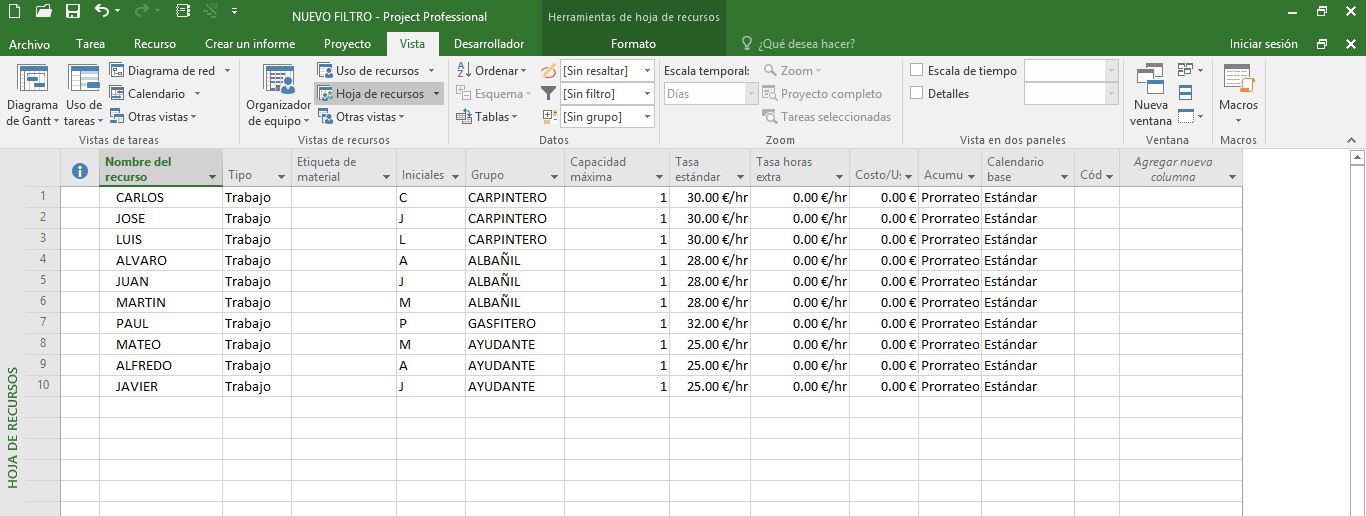
Task: Open Otras vistas in Vistas de tareas
Action: click(153, 117)
